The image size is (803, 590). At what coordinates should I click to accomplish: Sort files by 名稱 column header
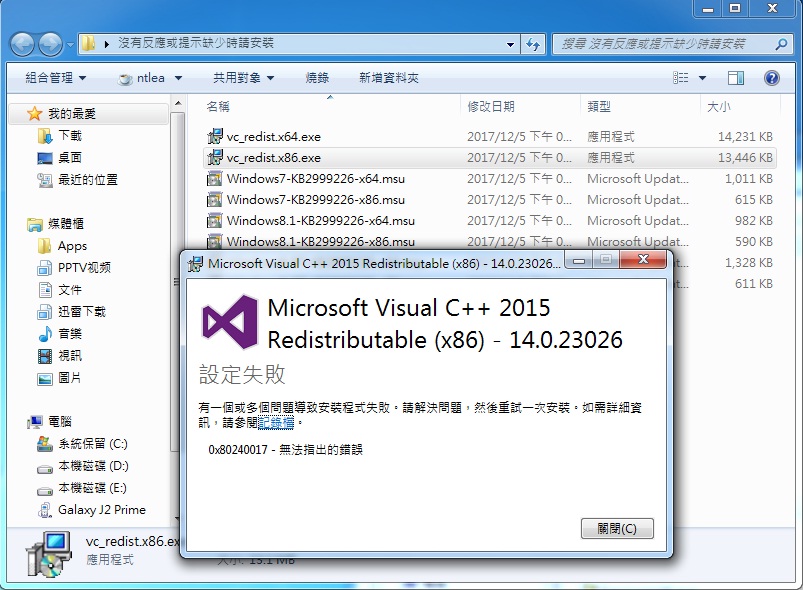point(218,107)
